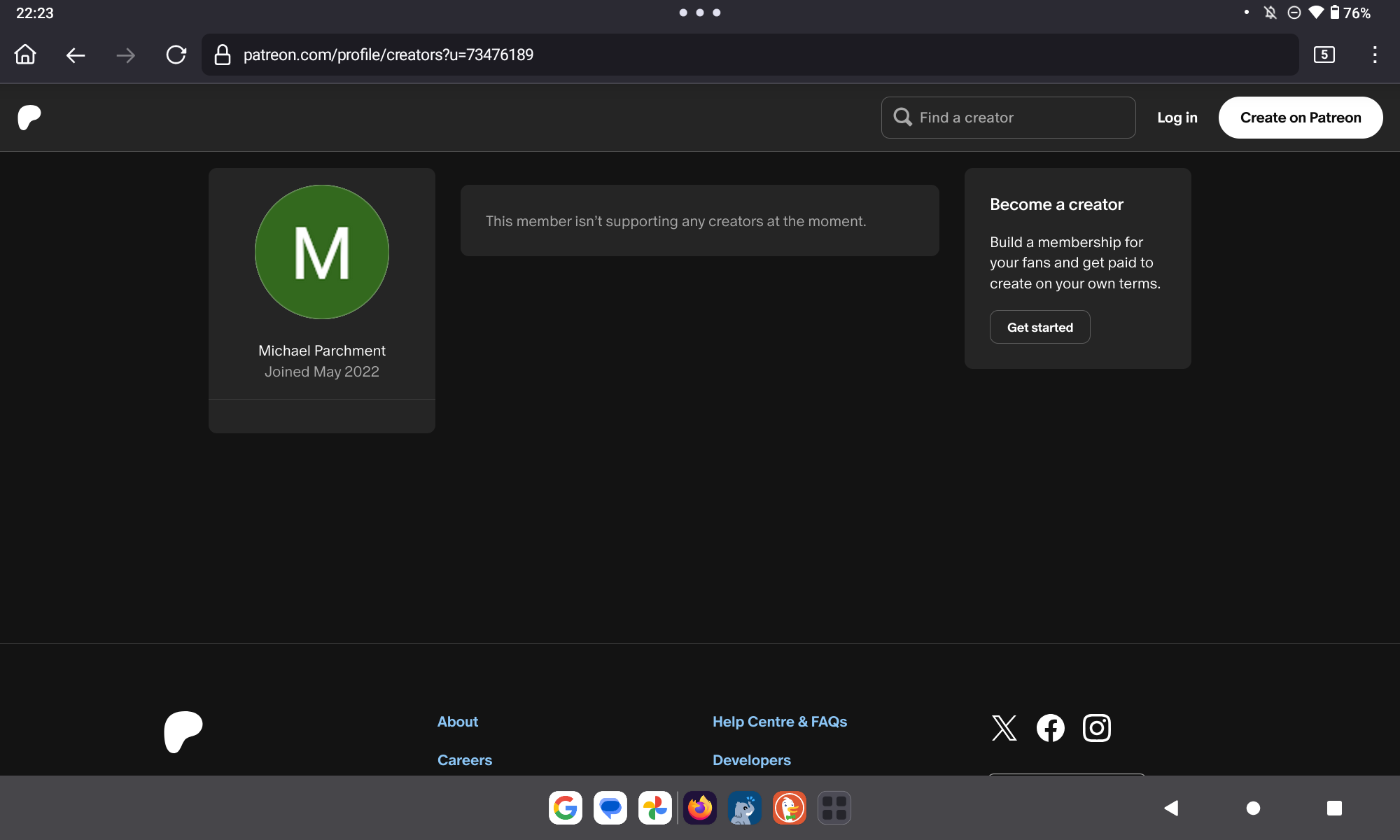
Task: Launch Firefox from the taskbar
Action: (x=699, y=808)
